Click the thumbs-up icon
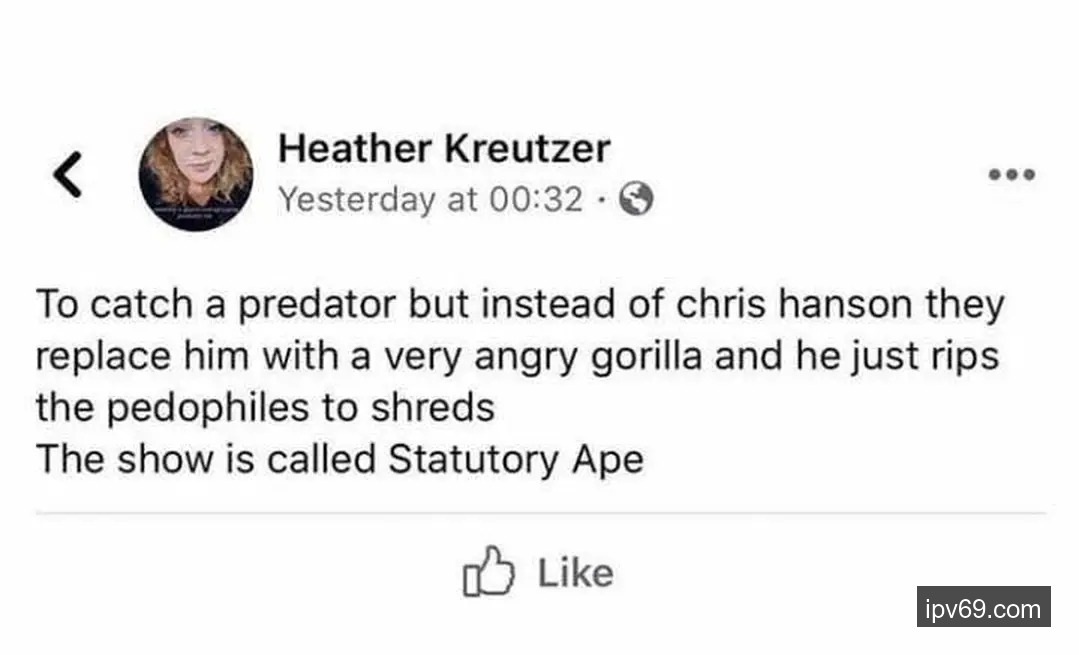This screenshot has height=655, width=1079. coord(487,573)
